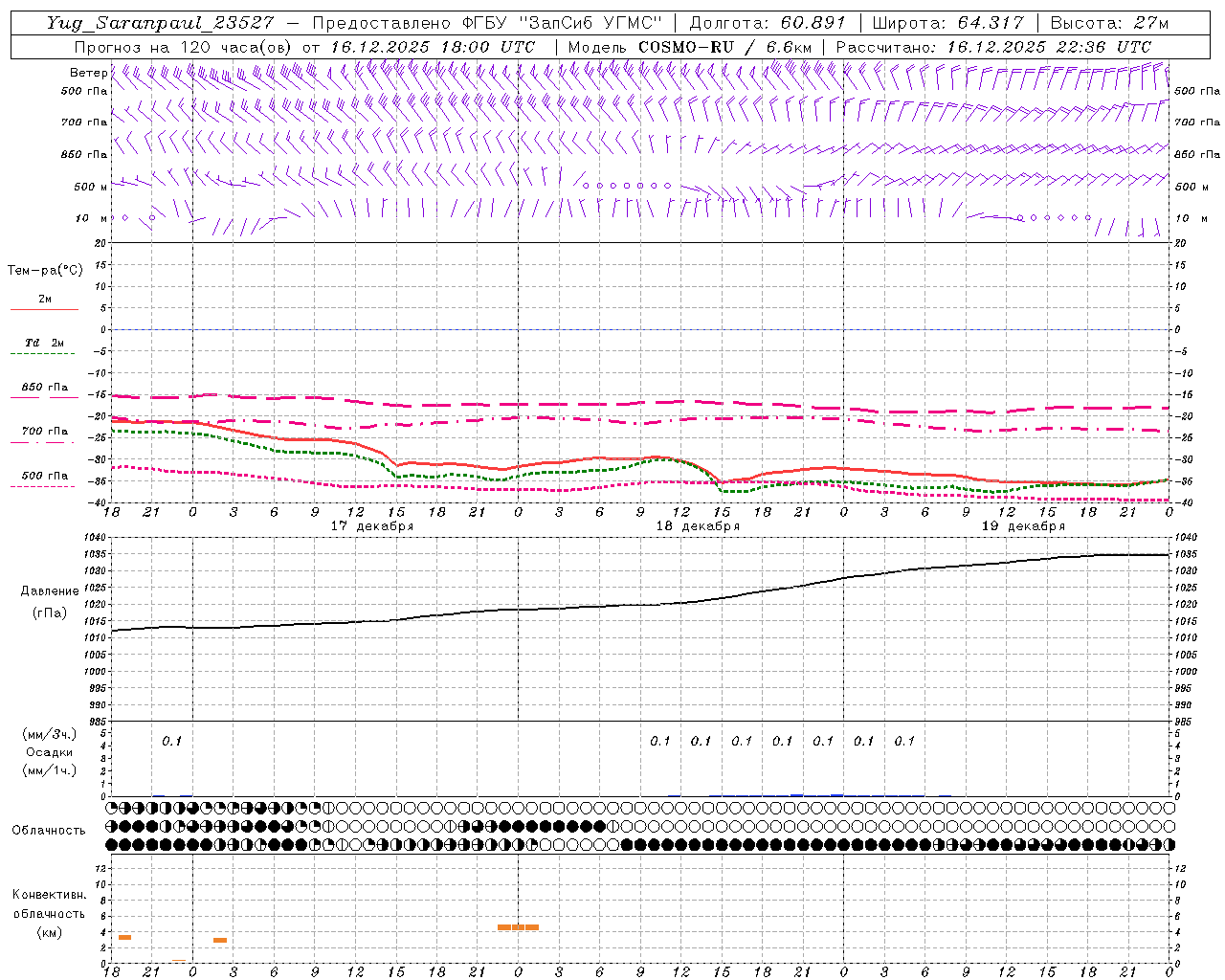Screen dimensions: 1225x980
Task: Click the 700 гПа temperature legend entry
Action: [45, 432]
